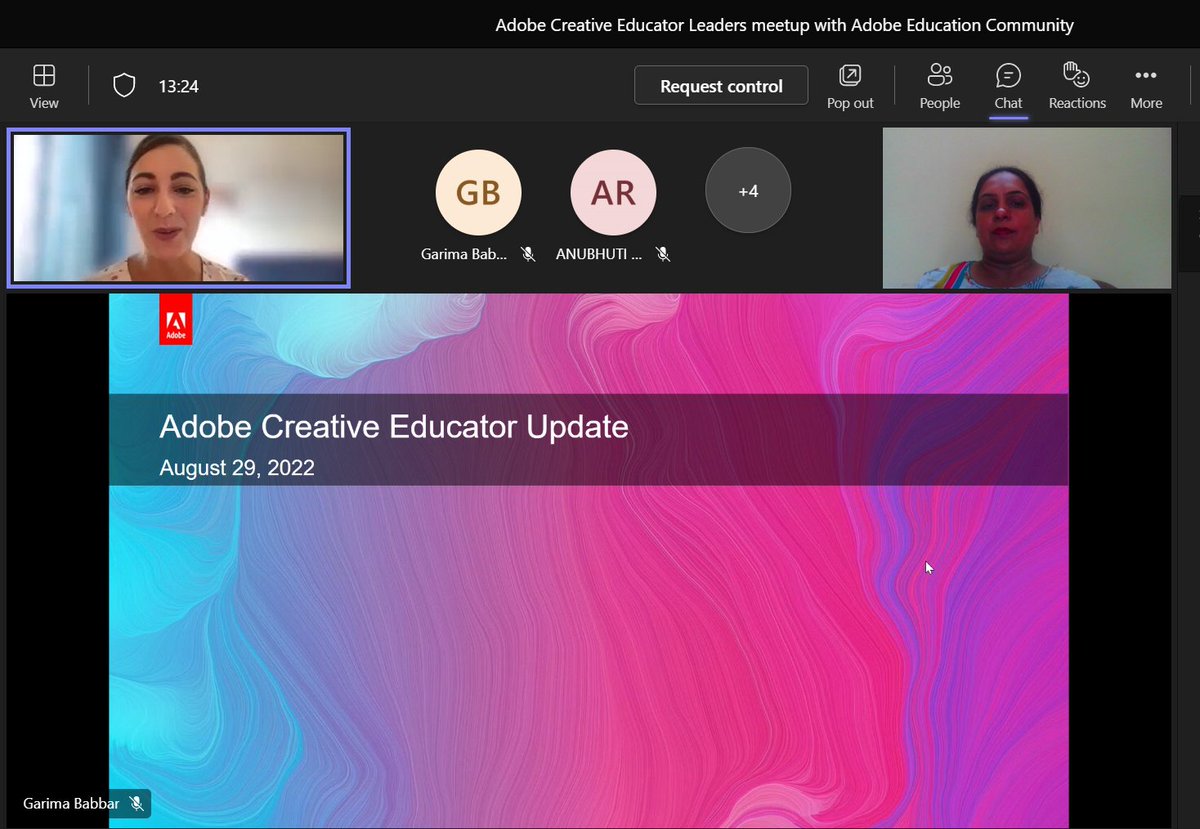The image size is (1200, 829).
Task: Select Garima Babbar's highlighted video thumbnail
Action: coord(179,207)
